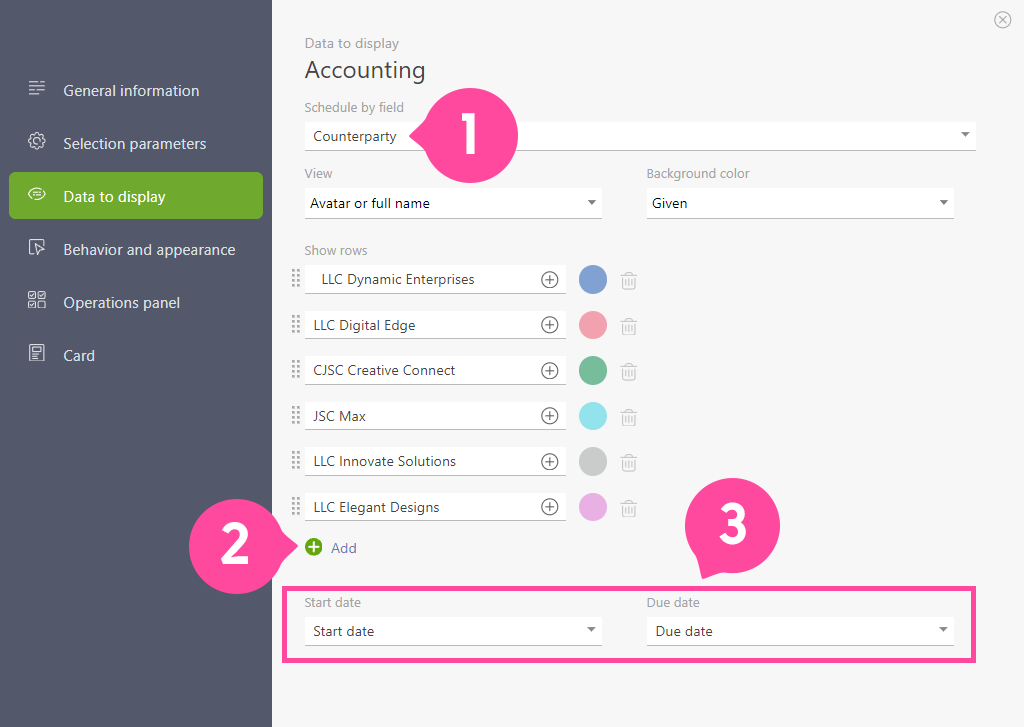
Task: Select the Data to display section
Action: pos(136,195)
